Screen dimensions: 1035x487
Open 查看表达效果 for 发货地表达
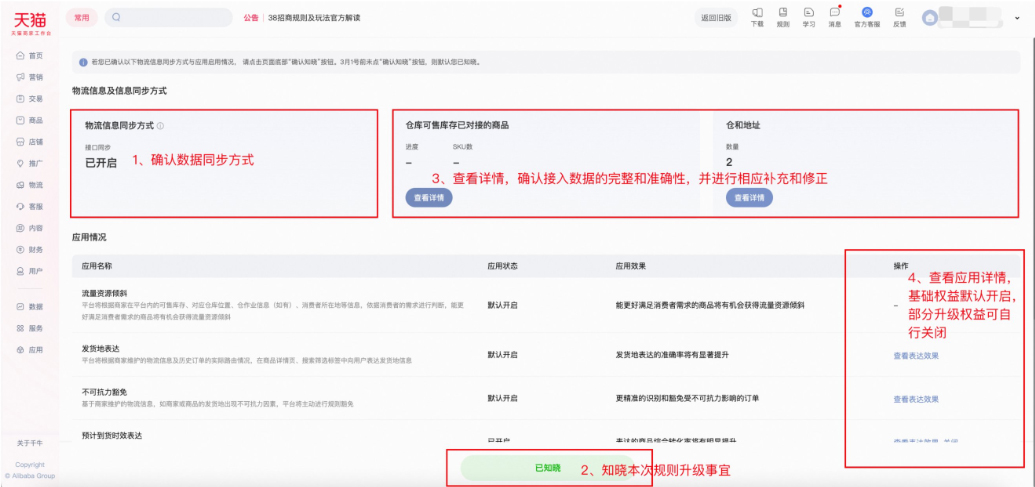pos(916,356)
